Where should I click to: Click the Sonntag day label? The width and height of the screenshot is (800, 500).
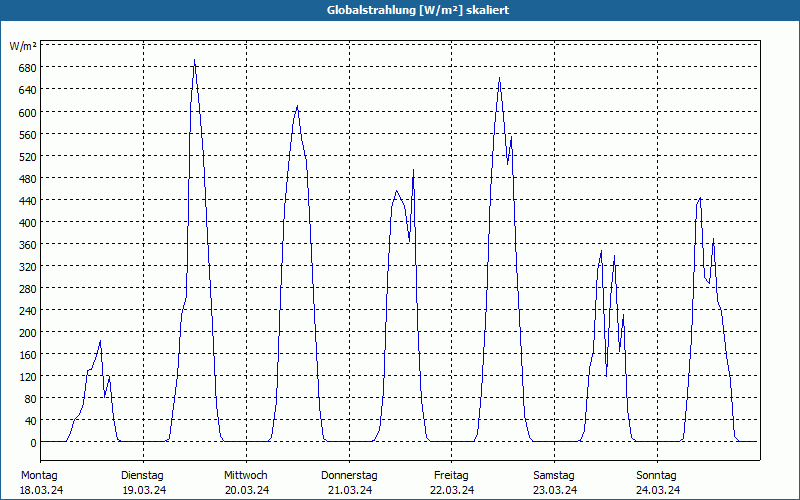click(656, 476)
